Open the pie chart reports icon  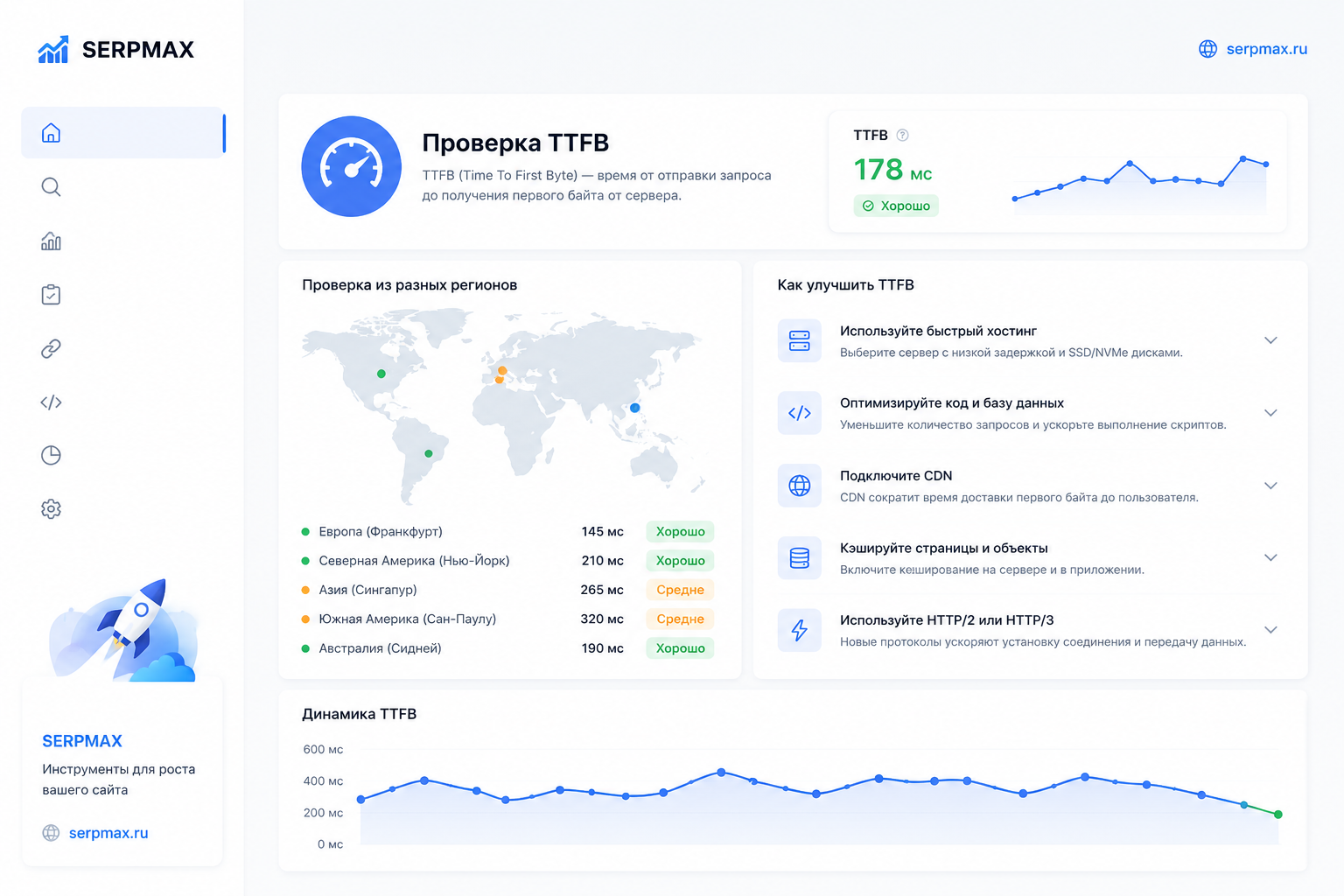[51, 455]
